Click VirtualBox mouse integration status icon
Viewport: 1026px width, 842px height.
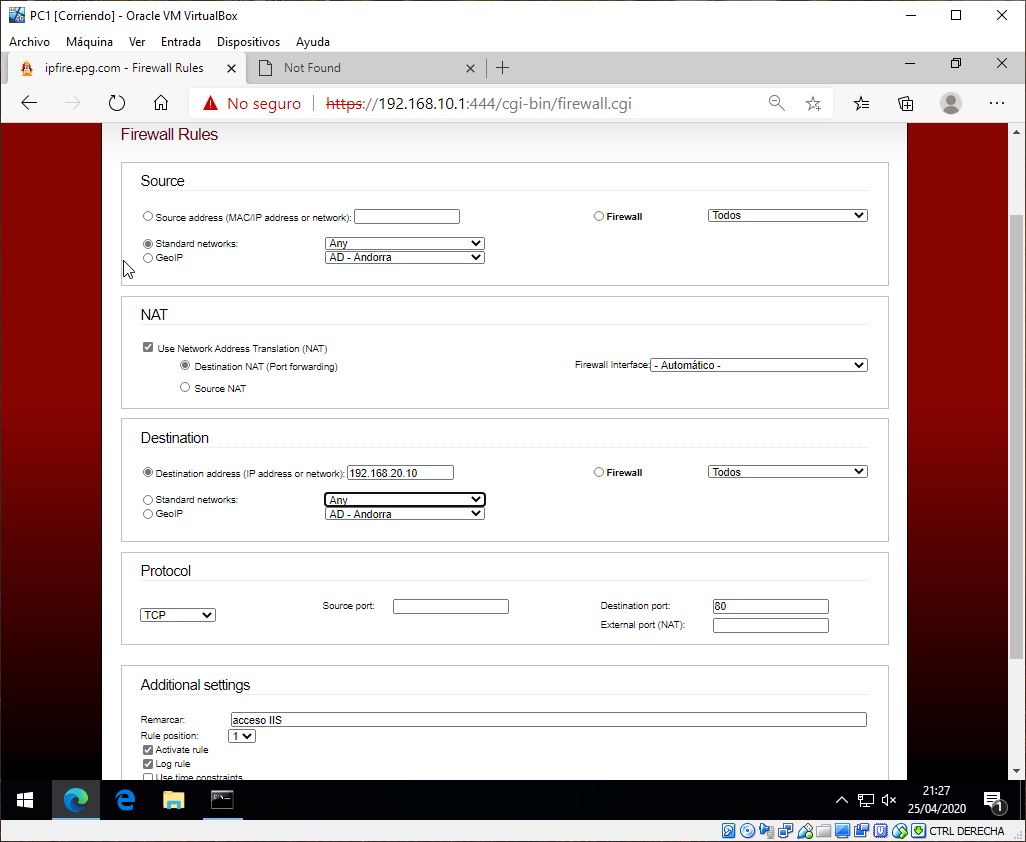tap(900, 831)
